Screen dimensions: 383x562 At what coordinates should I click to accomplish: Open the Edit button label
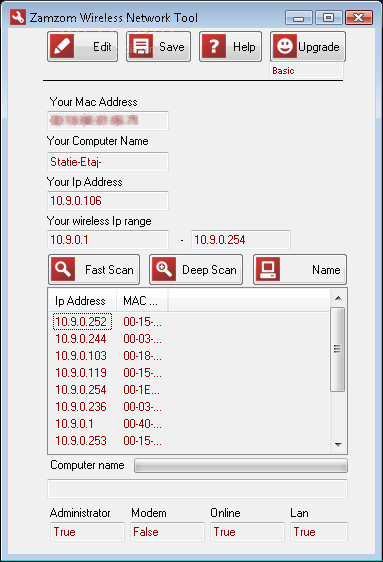(102, 47)
